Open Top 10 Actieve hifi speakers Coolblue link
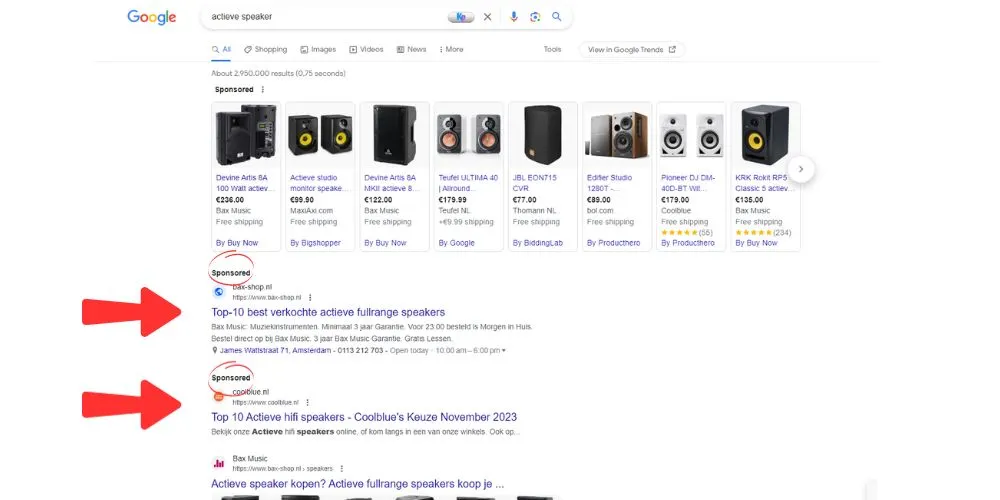The width and height of the screenshot is (1000, 500). 364,417
